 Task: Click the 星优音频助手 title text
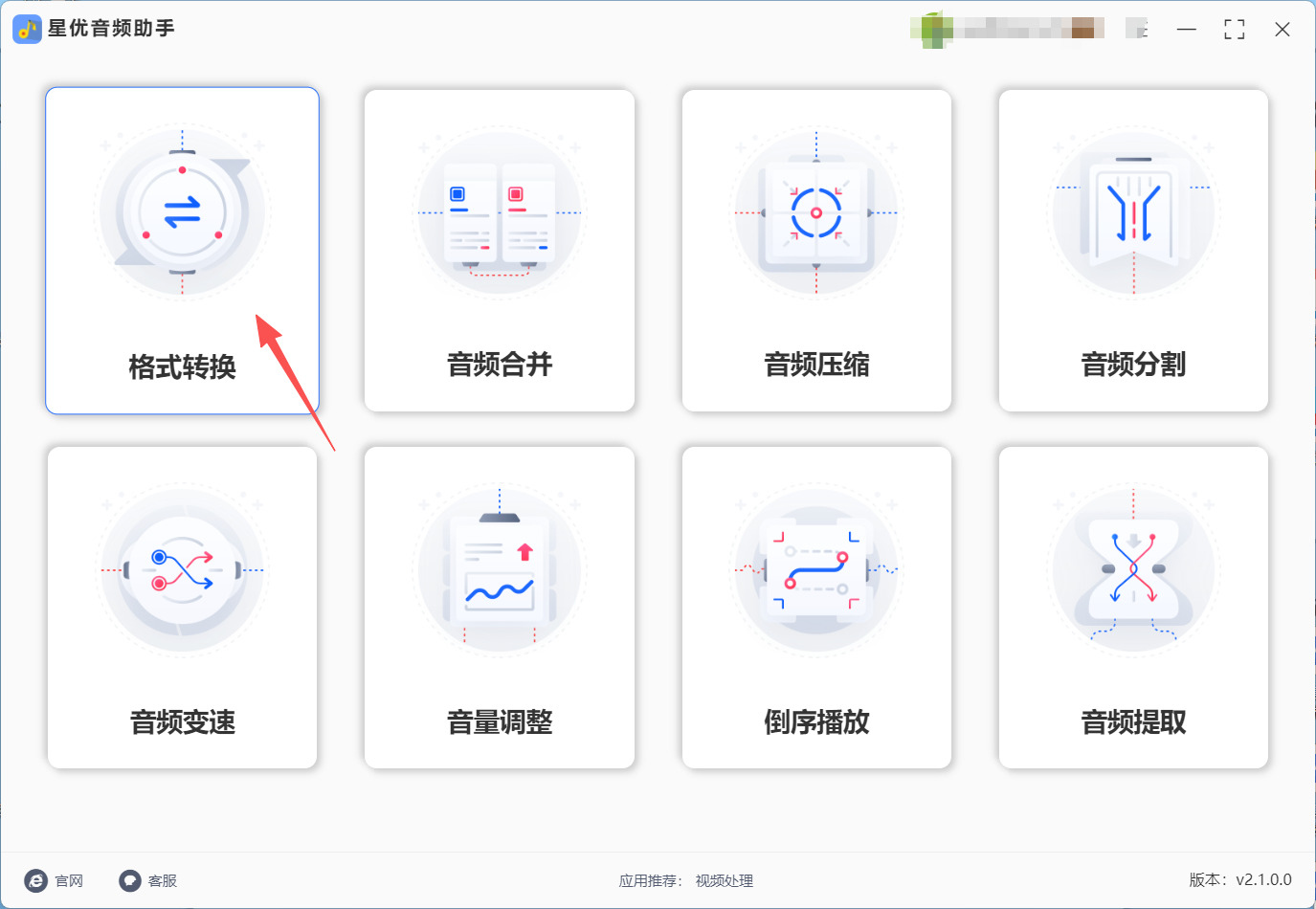(x=111, y=29)
